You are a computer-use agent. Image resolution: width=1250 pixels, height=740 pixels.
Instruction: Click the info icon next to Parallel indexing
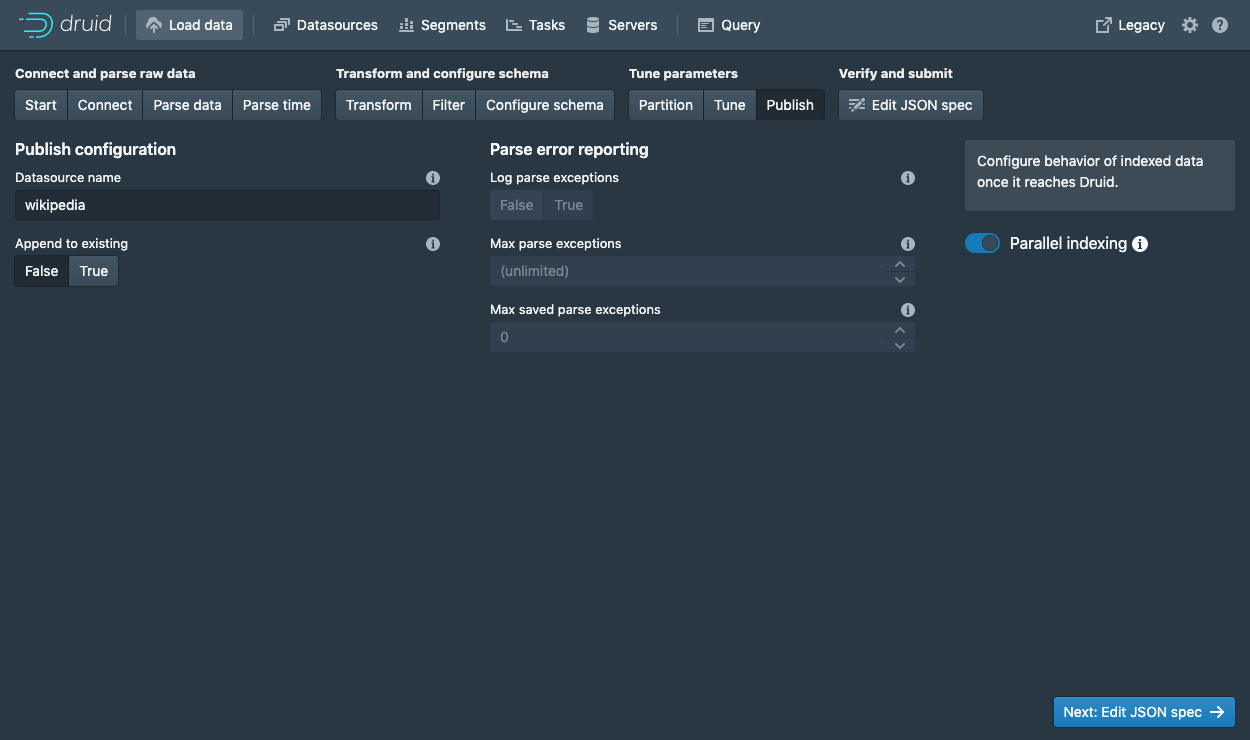1140,244
